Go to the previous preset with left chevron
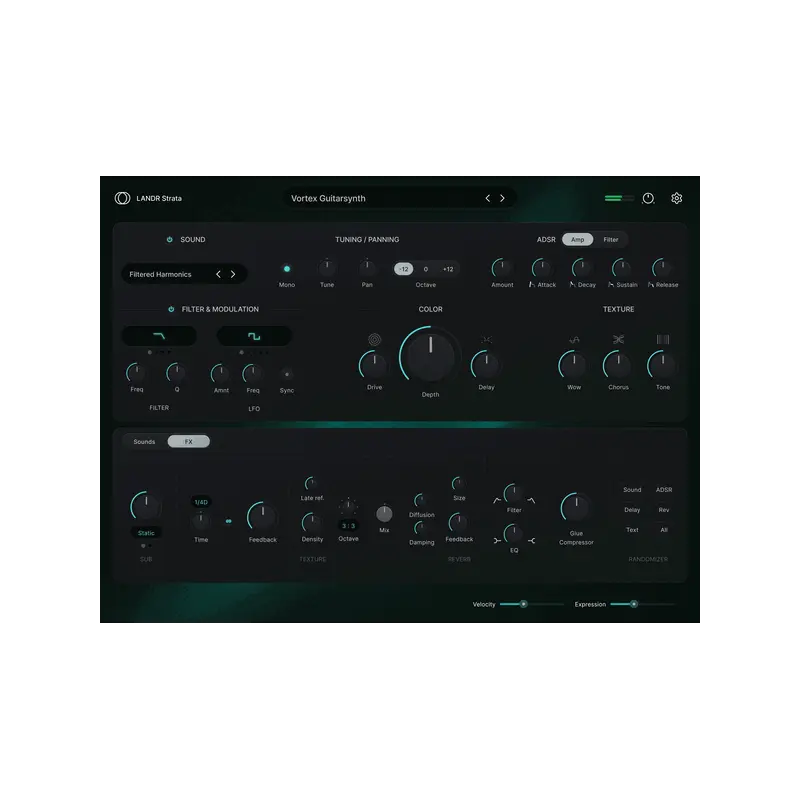The height and width of the screenshot is (800, 800). click(x=488, y=198)
